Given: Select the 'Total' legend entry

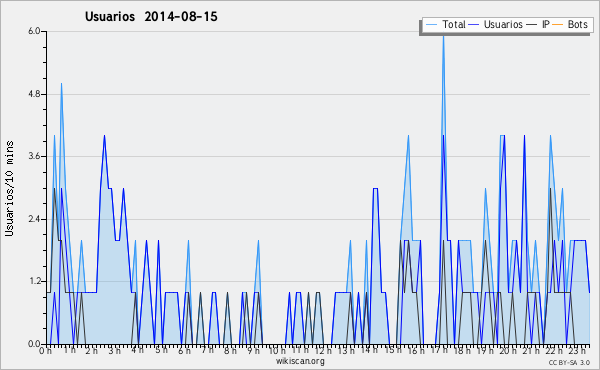Looking at the screenshot, I should click(454, 24).
